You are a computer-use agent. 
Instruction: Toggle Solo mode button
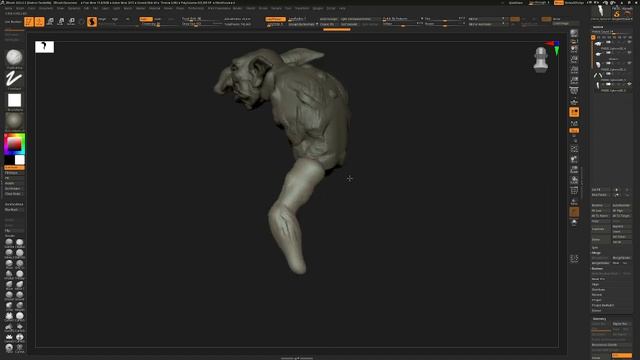(x=574, y=223)
